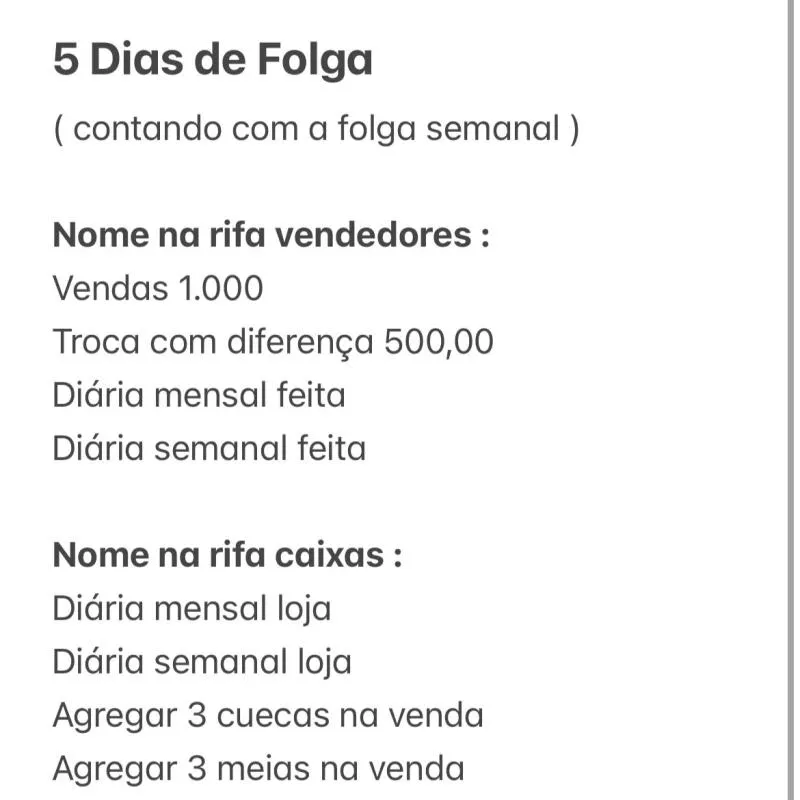This screenshot has height=800, width=800.
Task: Click the "Diária semanal loja" line
Action: pos(202,661)
